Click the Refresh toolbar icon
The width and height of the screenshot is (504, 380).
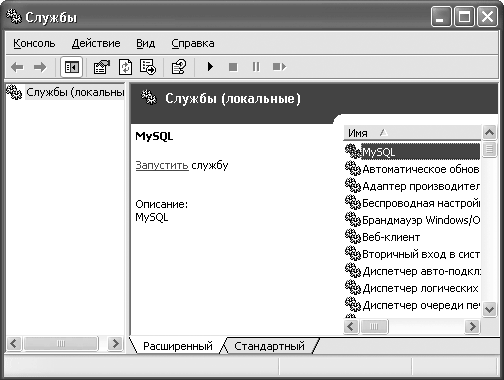(125, 67)
